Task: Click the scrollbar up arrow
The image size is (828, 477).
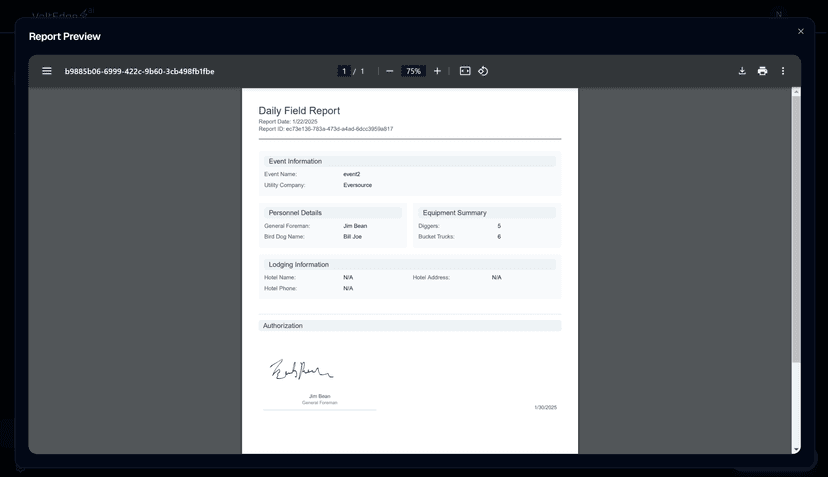Action: [796, 92]
